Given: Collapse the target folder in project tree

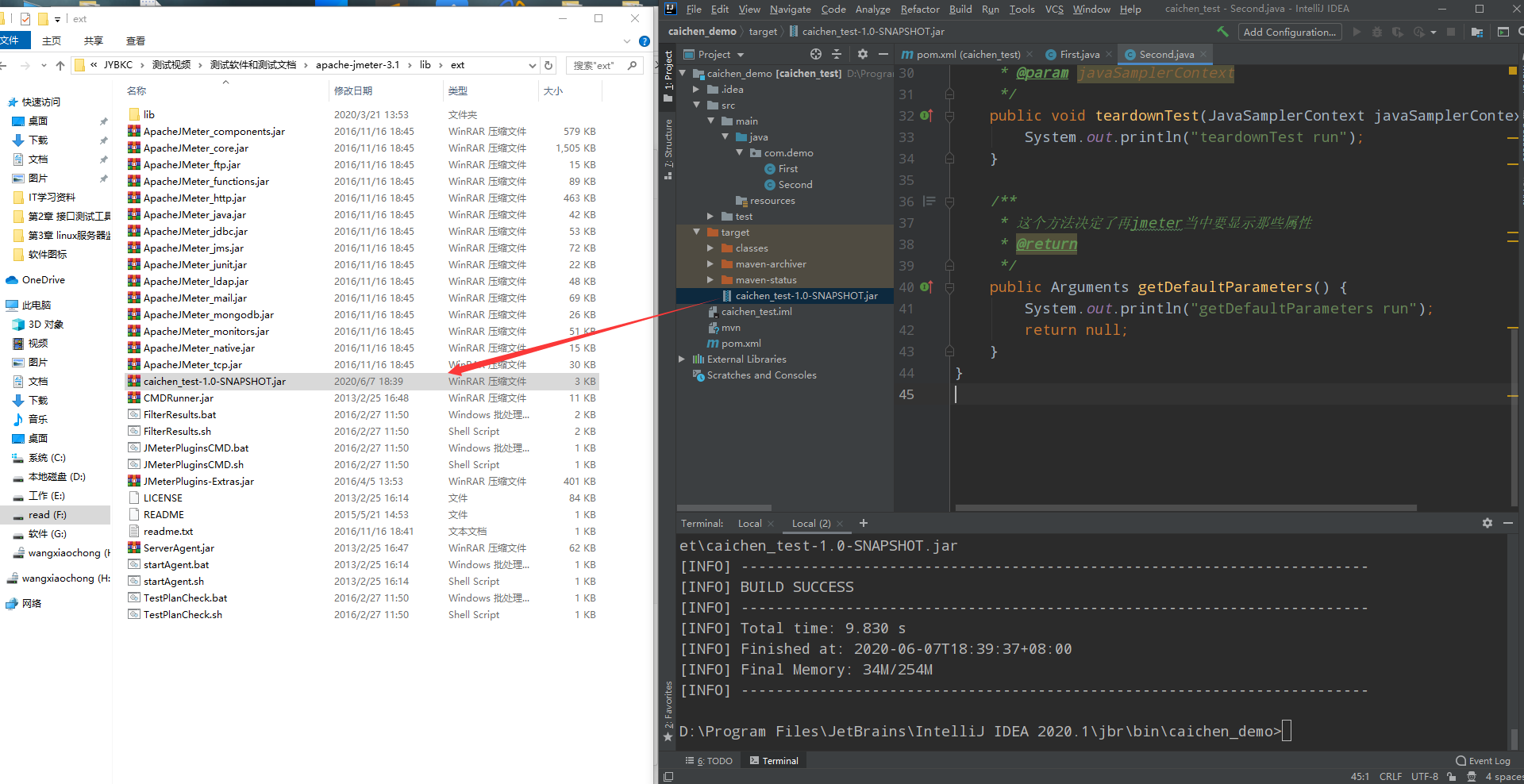Looking at the screenshot, I should tap(696, 233).
